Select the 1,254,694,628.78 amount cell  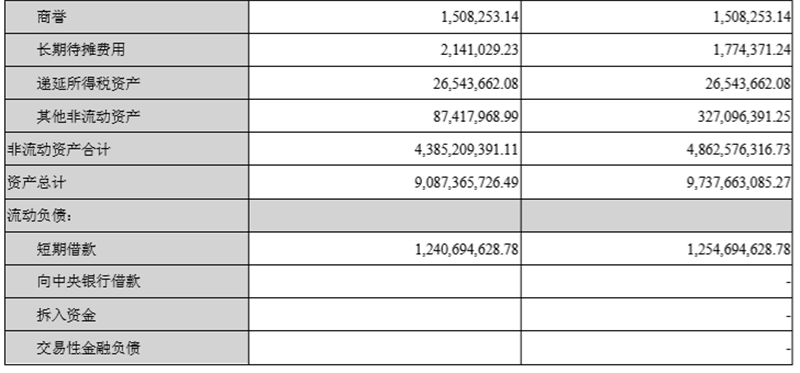(x=657, y=249)
